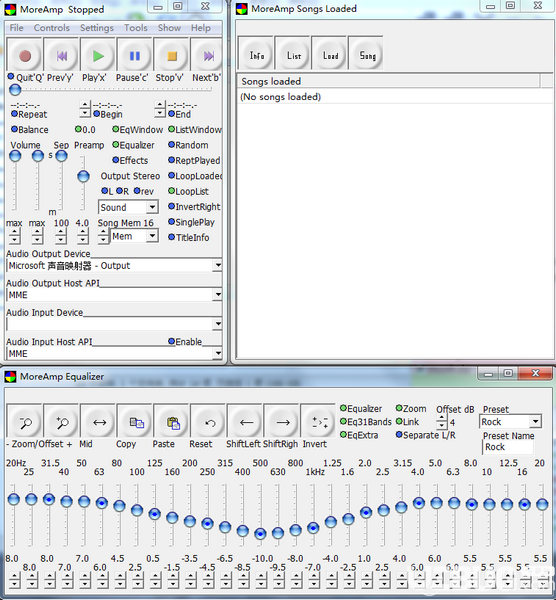Click the 20Hz equalizer band knob
The image size is (556, 600).
[13, 499]
